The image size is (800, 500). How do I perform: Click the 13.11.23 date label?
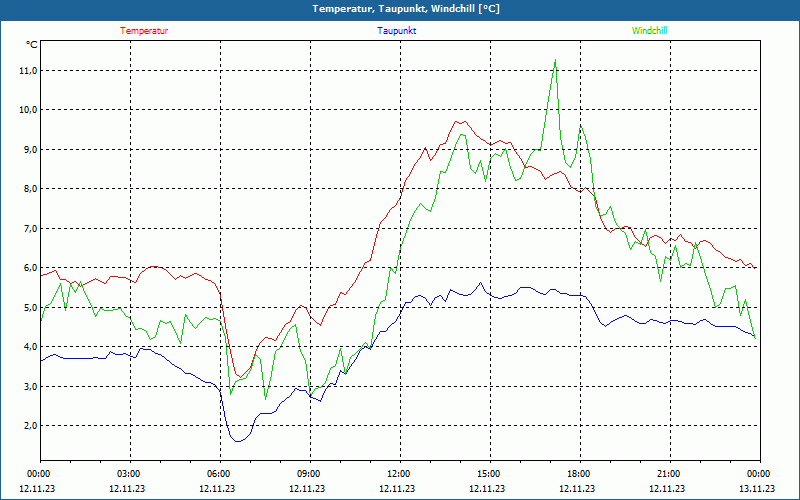coord(757,489)
